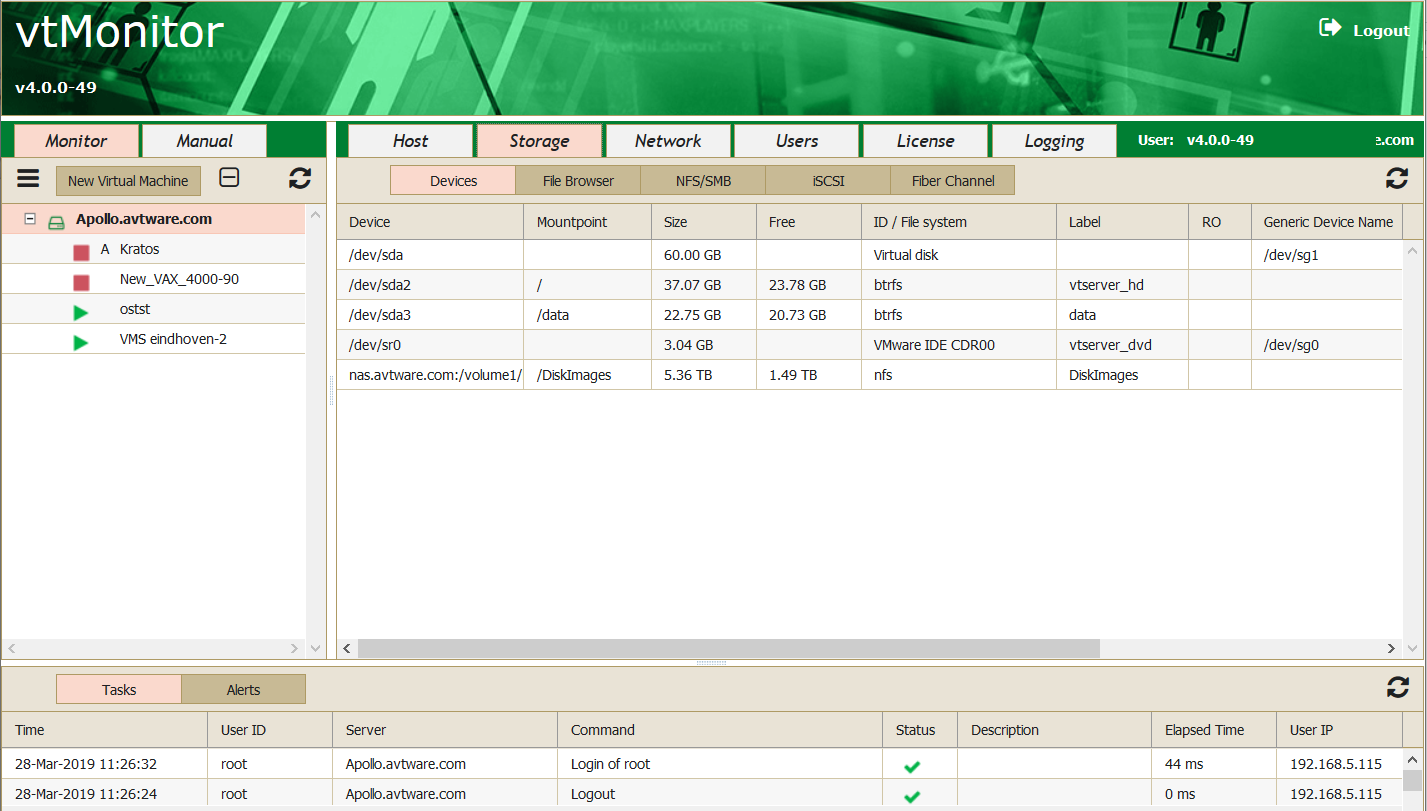Select the File Browser sub-tab
This screenshot has width=1427, height=811.
click(x=578, y=181)
